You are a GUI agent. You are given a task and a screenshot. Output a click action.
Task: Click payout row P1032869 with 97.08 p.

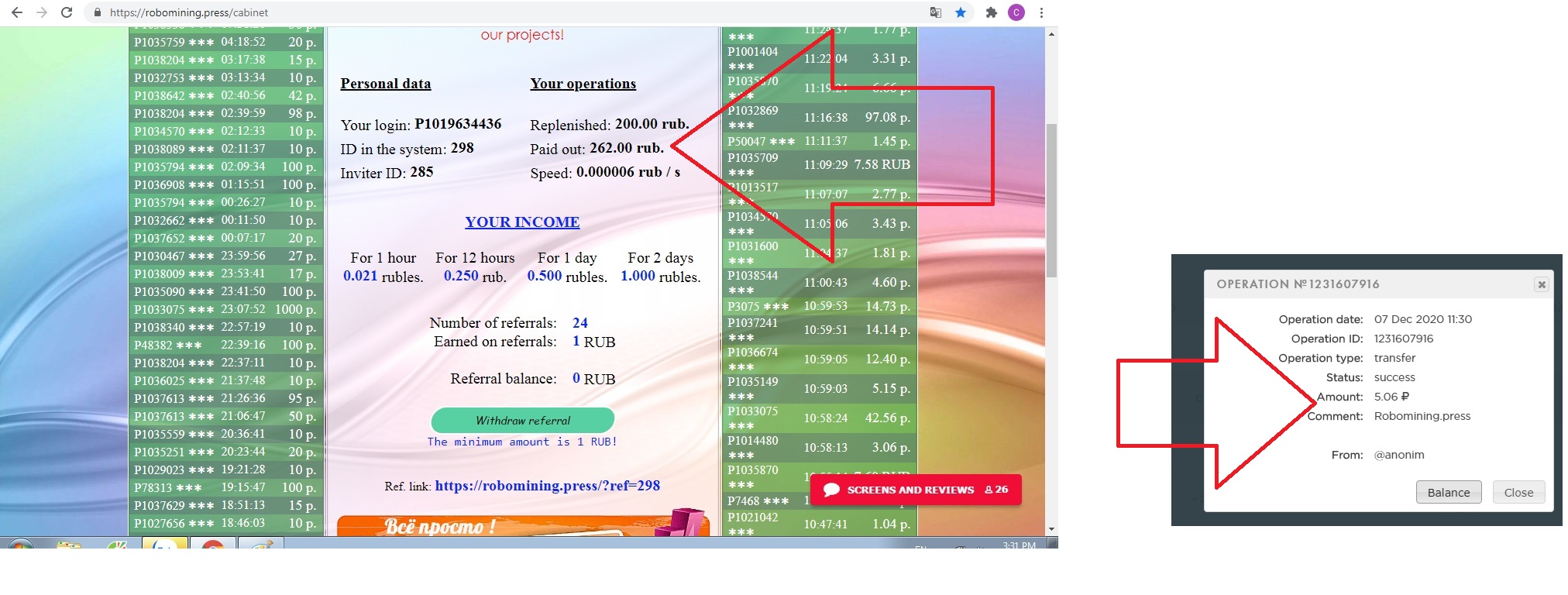[x=820, y=118]
